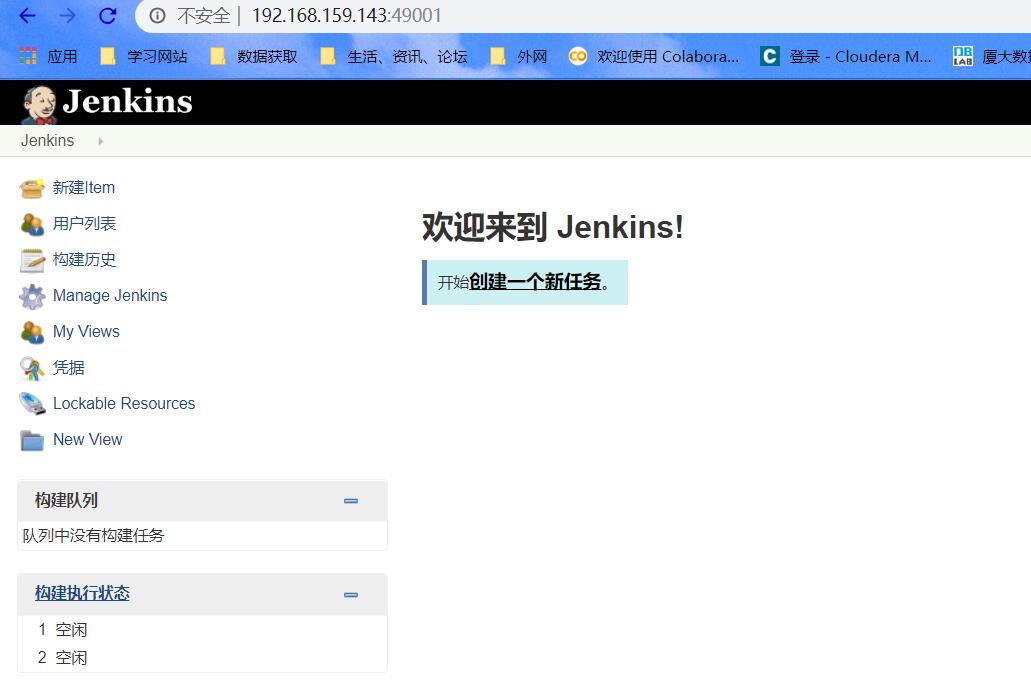
Task: Collapse the 构建执行状态 panel with minus button
Action: 351,595
